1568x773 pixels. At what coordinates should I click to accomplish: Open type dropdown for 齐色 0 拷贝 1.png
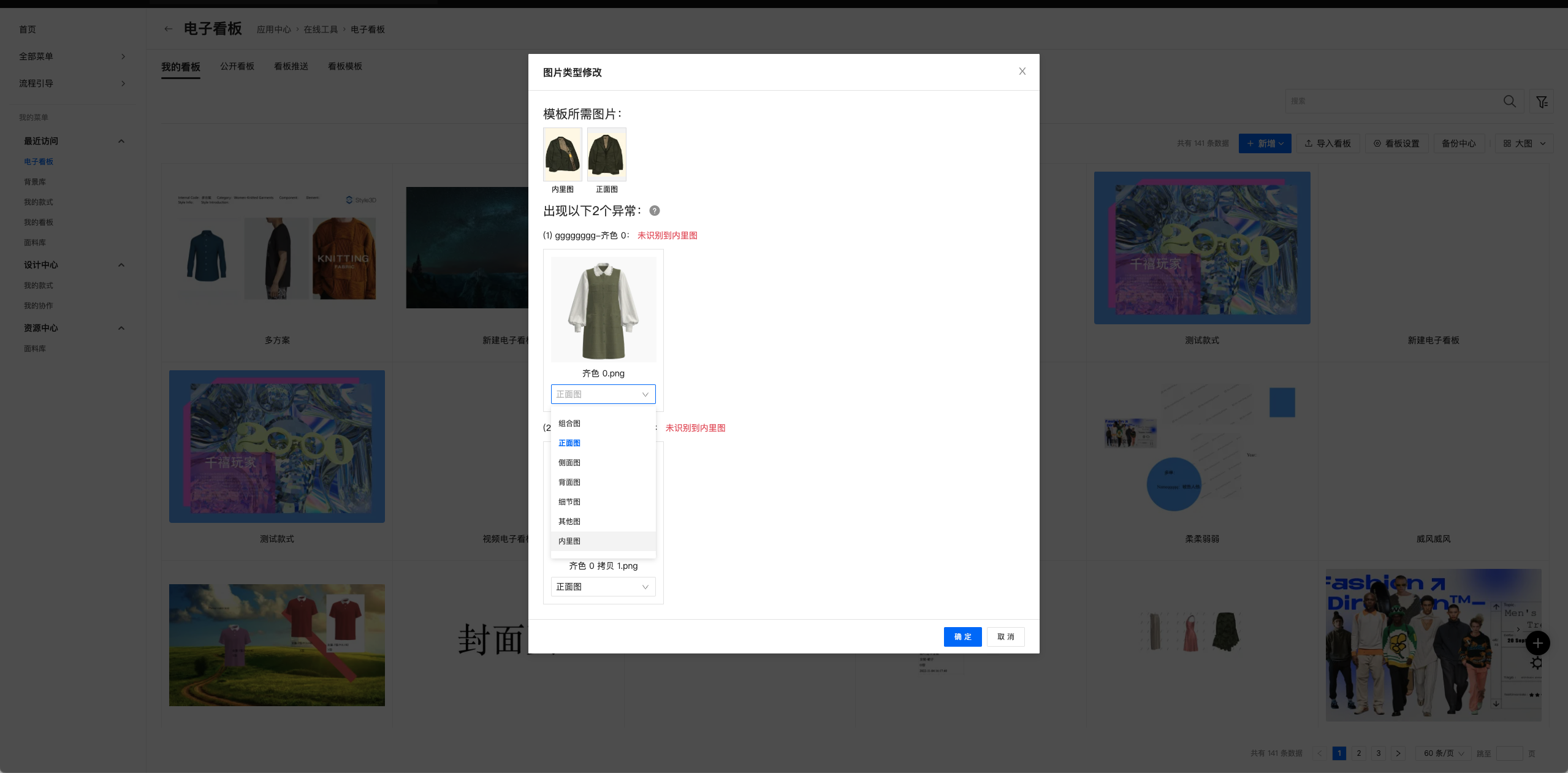pos(603,587)
